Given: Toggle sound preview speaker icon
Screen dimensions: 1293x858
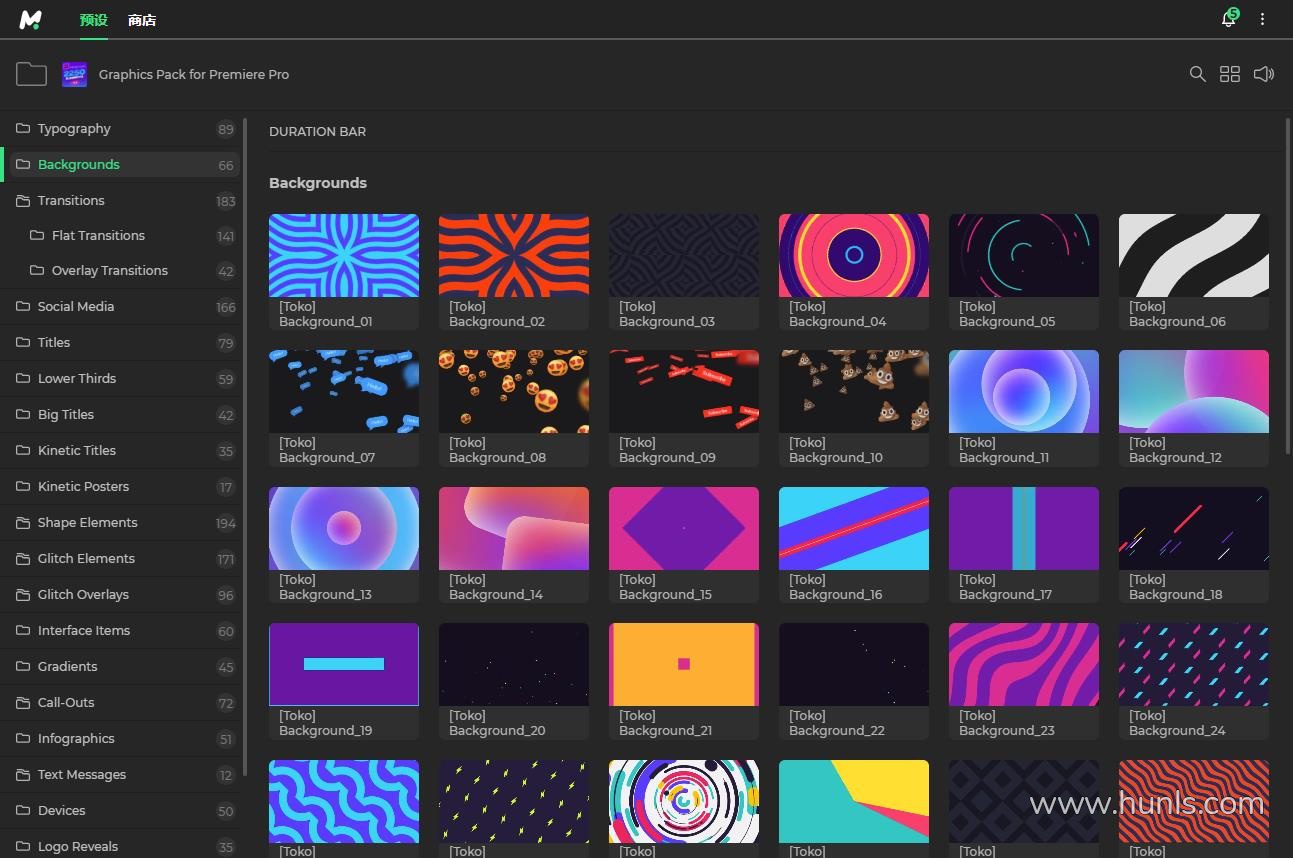Looking at the screenshot, I should [x=1264, y=74].
